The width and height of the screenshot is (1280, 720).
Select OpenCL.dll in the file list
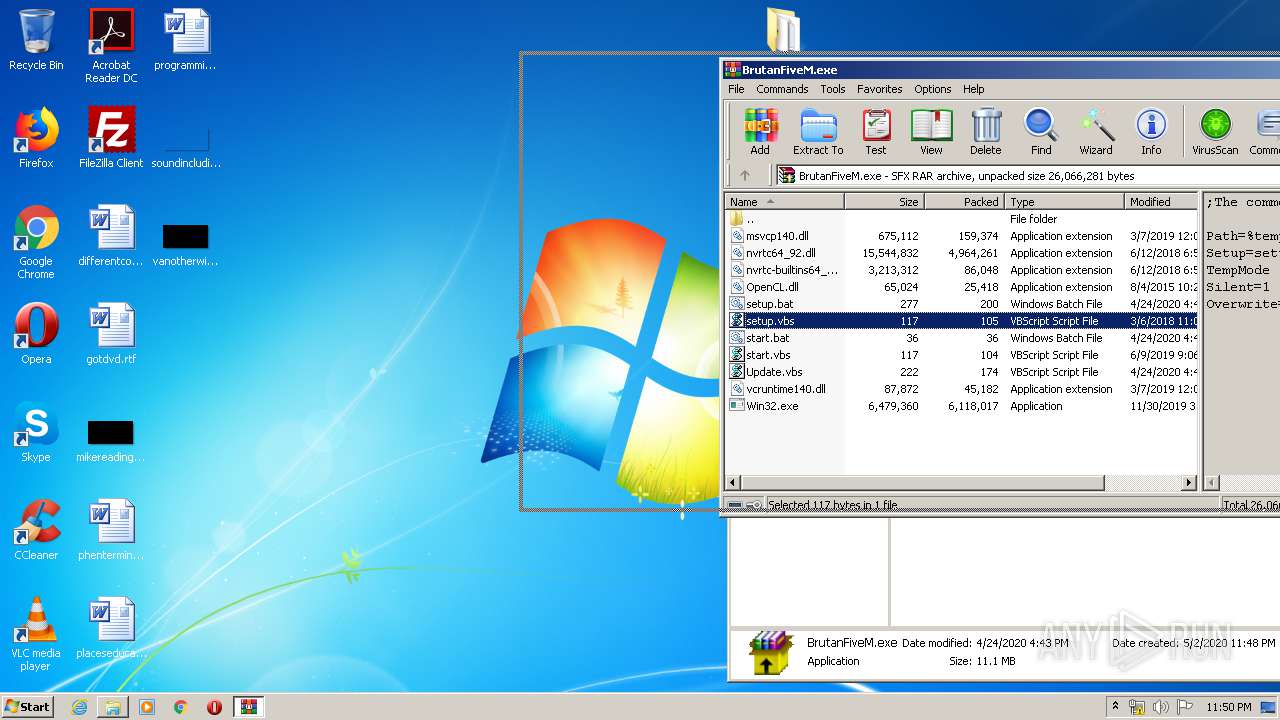tap(961, 287)
